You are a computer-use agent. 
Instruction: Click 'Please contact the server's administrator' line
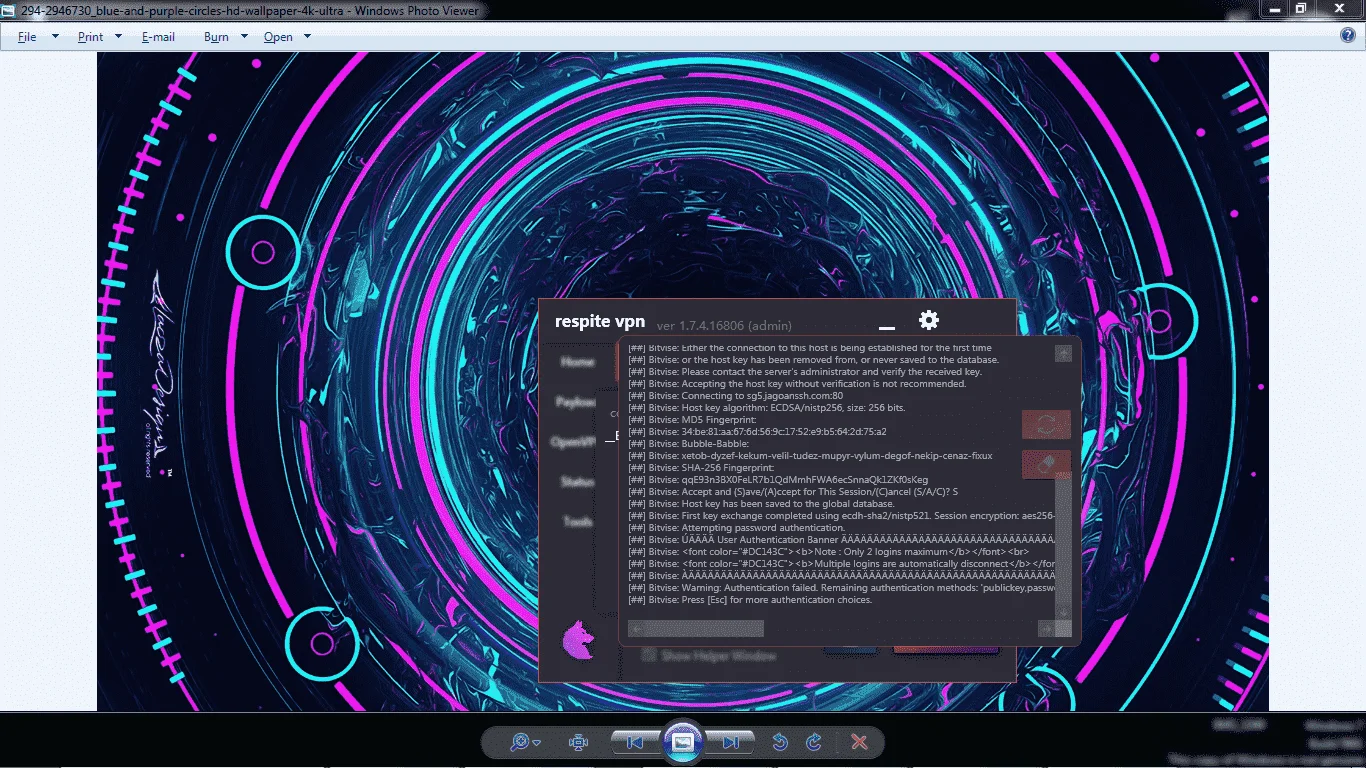click(x=805, y=372)
